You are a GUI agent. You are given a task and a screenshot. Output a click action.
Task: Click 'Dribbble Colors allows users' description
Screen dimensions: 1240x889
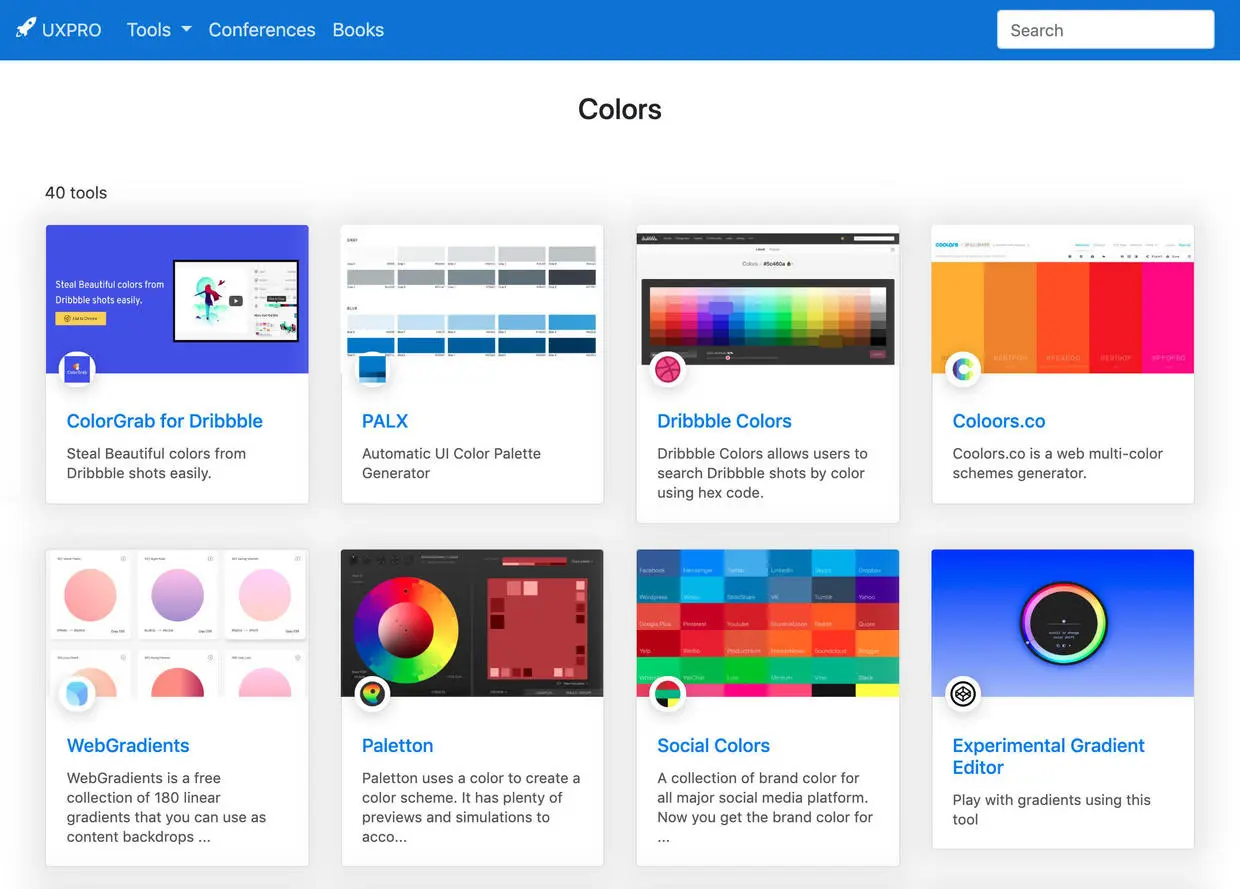click(x=762, y=473)
